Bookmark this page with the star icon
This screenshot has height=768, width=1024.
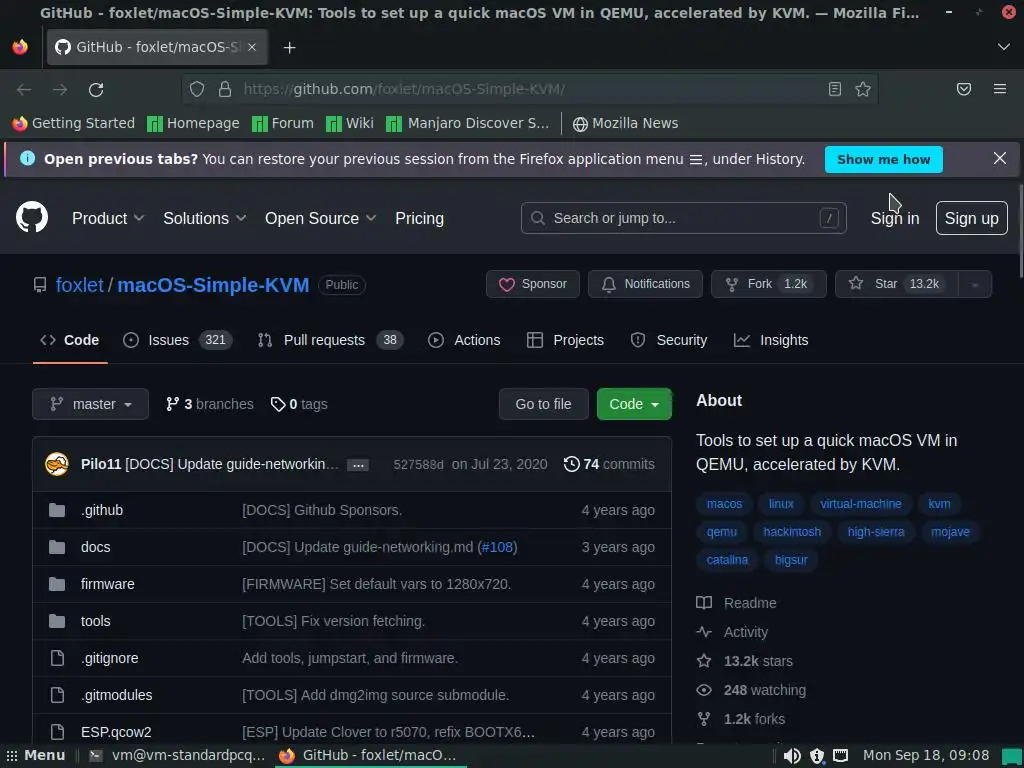click(x=863, y=89)
